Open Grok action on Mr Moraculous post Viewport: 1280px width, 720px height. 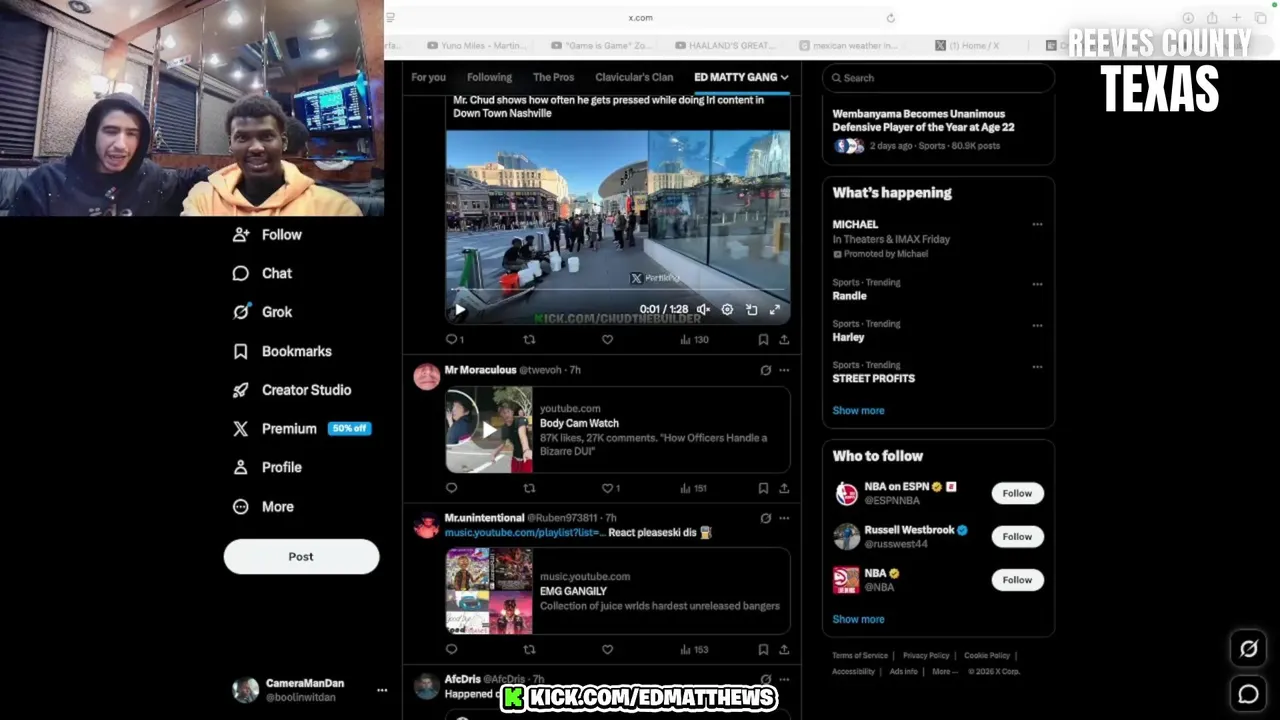point(766,370)
